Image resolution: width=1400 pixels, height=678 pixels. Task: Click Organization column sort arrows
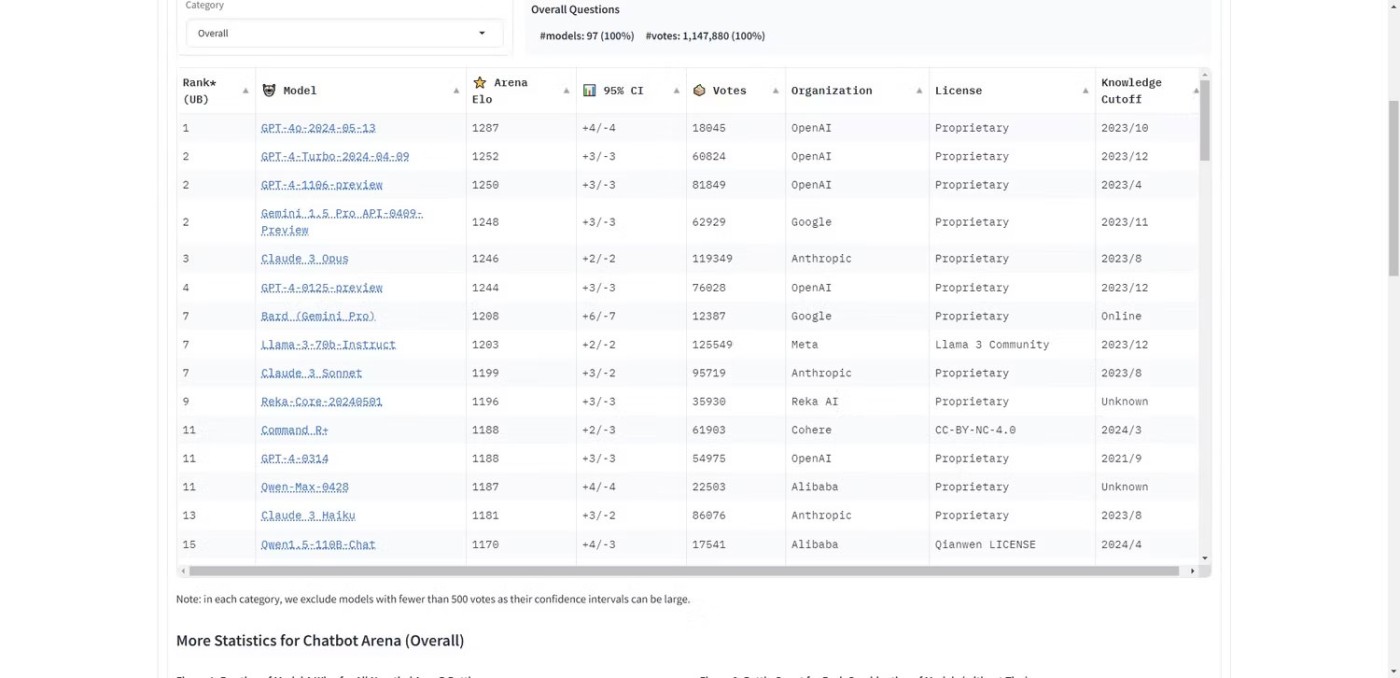pos(919,91)
